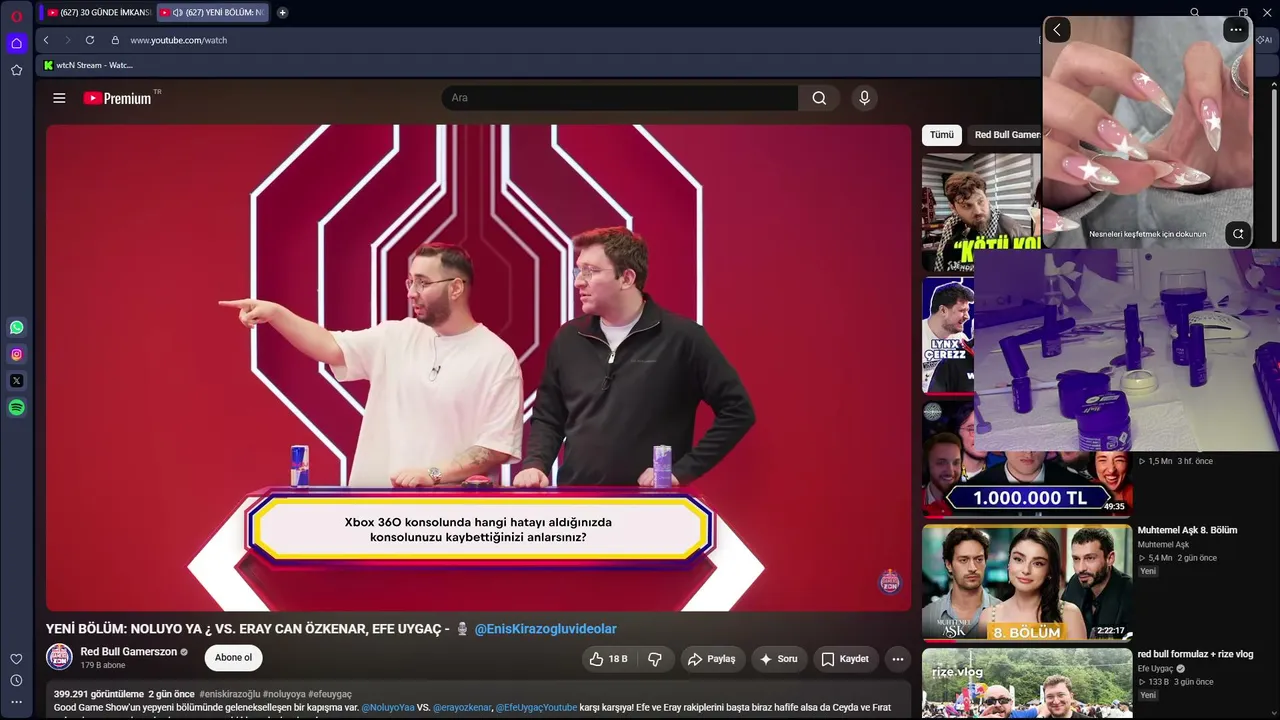Open 'Muhtemel Aşk 8. Bölüm' video title
Image resolution: width=1280 pixels, height=720 pixels.
click(1187, 530)
